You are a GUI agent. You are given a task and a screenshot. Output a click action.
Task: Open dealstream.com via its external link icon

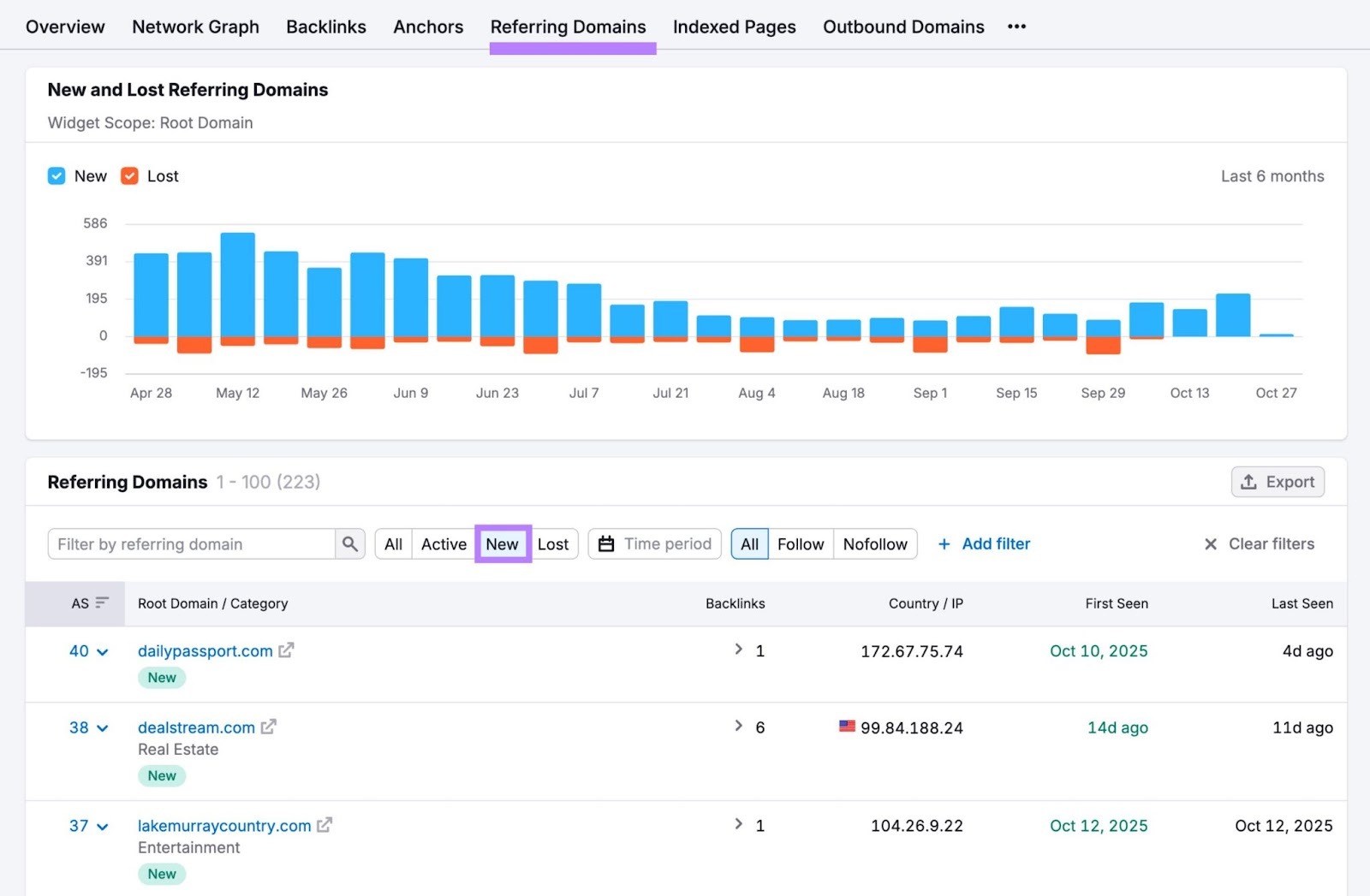click(269, 726)
